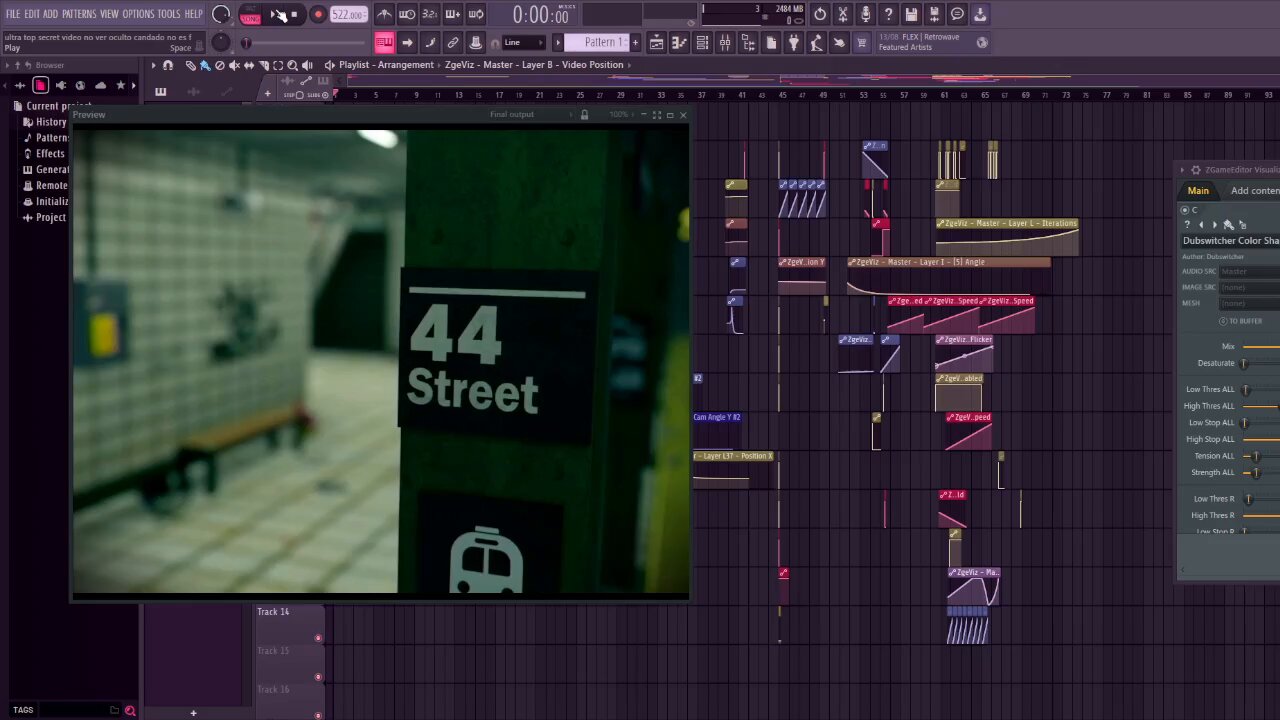Open the Playlist options arrow menu

tap(153, 65)
